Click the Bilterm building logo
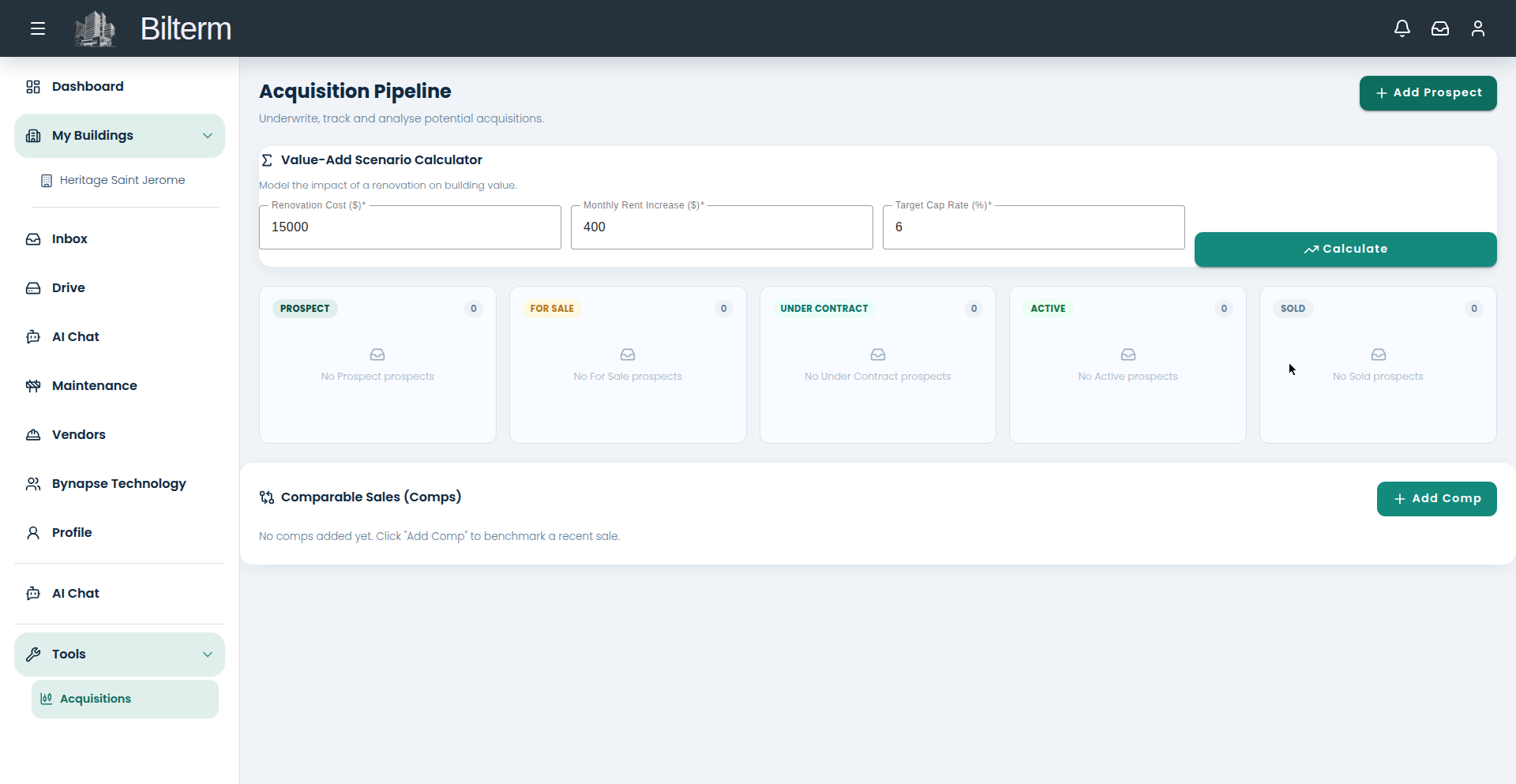Image resolution: width=1516 pixels, height=784 pixels. click(95, 28)
